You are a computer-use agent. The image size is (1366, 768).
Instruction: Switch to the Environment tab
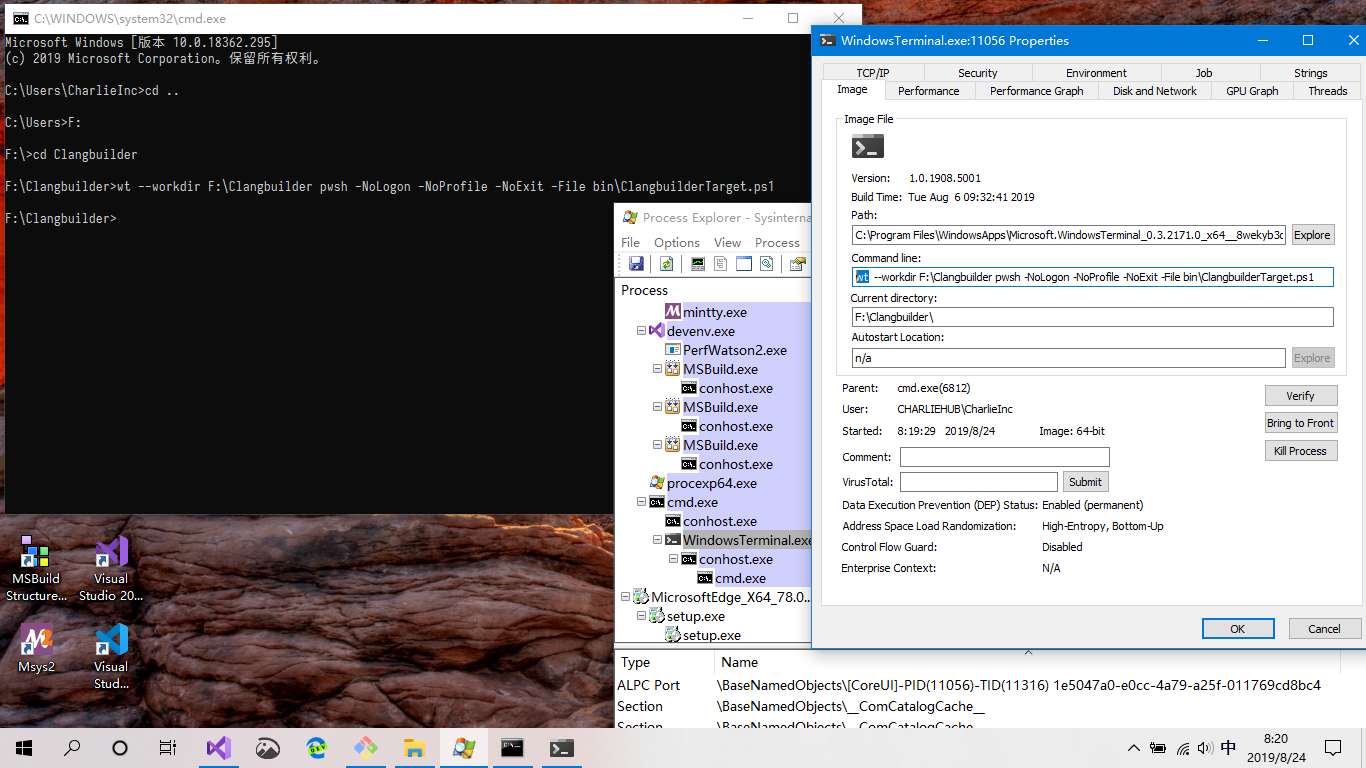[x=1096, y=73]
